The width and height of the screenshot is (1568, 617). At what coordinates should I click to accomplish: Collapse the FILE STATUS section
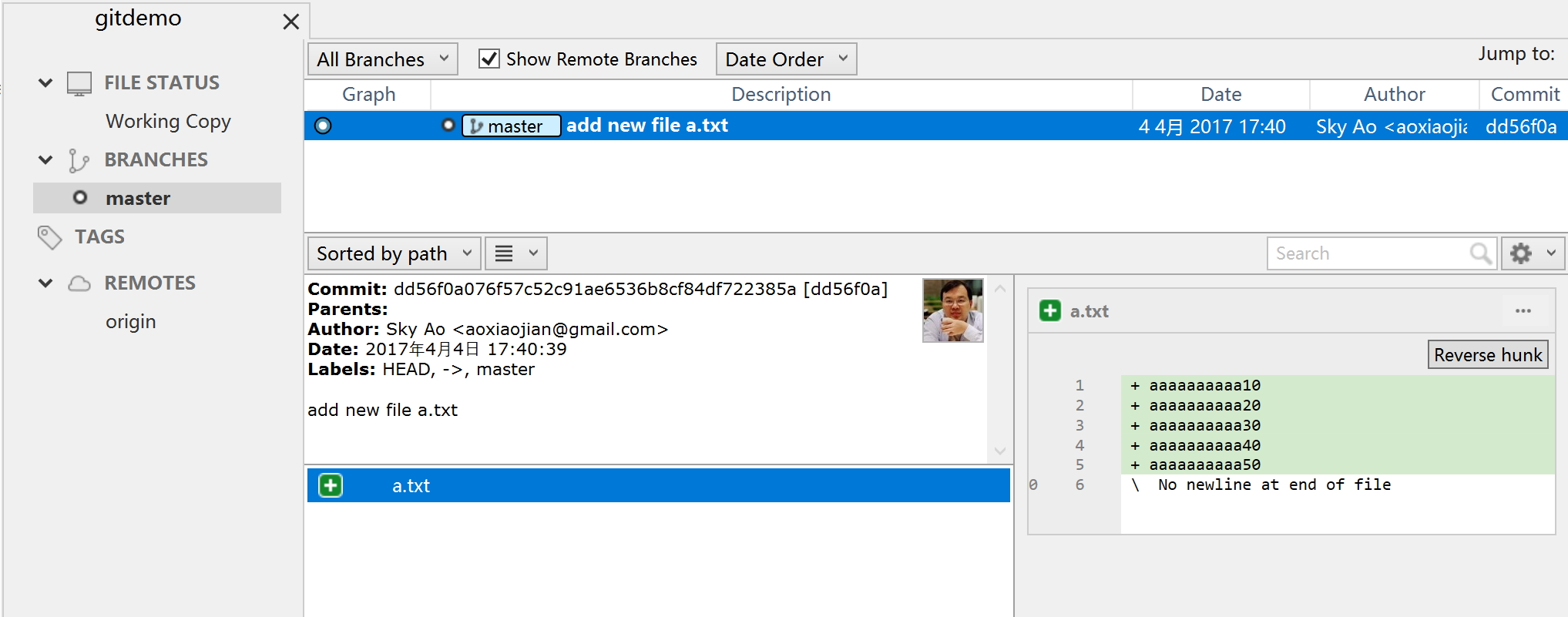click(45, 83)
